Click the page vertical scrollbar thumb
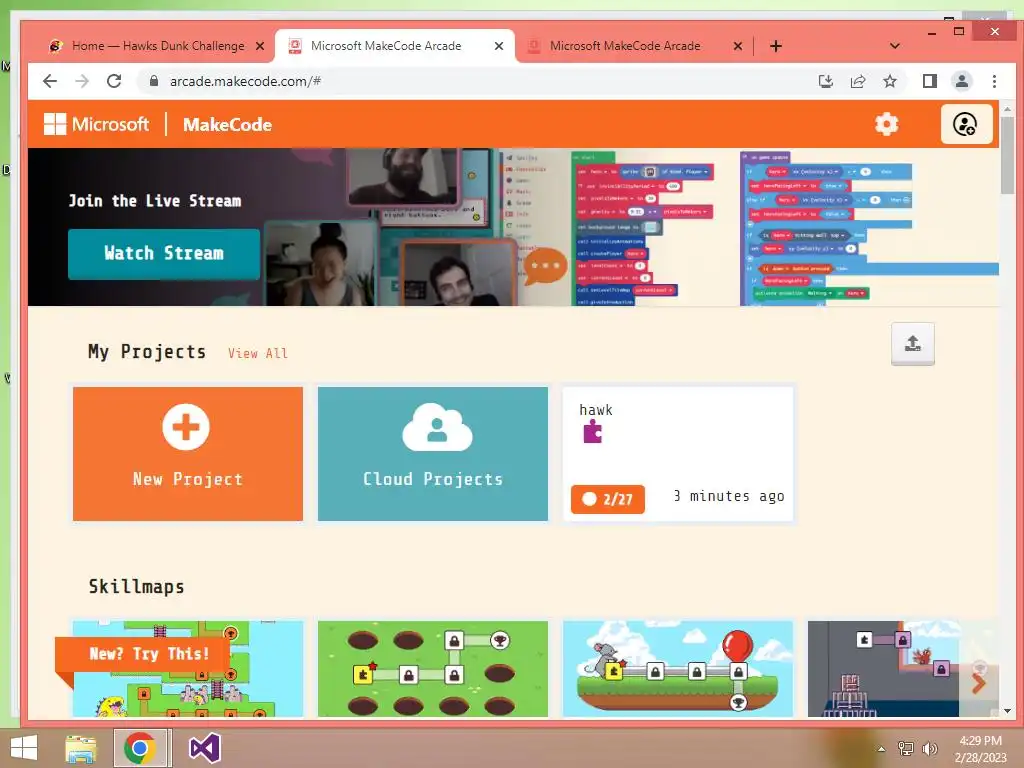Viewport: 1024px width, 768px height. (x=1007, y=155)
